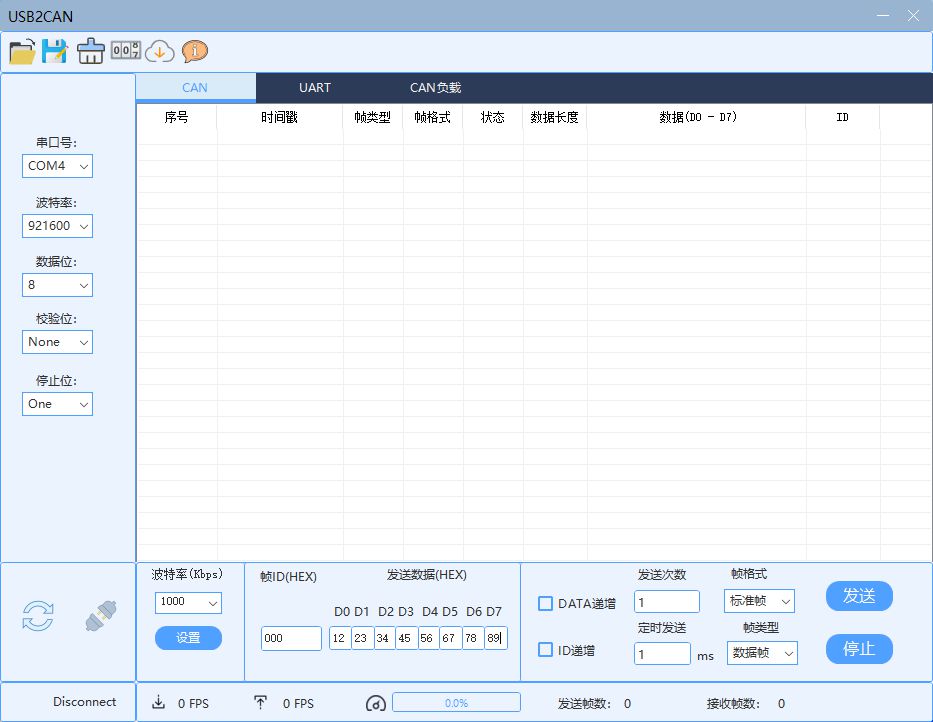Click the 0.0% load progress bar
933x722 pixels.
pyautogui.click(x=456, y=703)
